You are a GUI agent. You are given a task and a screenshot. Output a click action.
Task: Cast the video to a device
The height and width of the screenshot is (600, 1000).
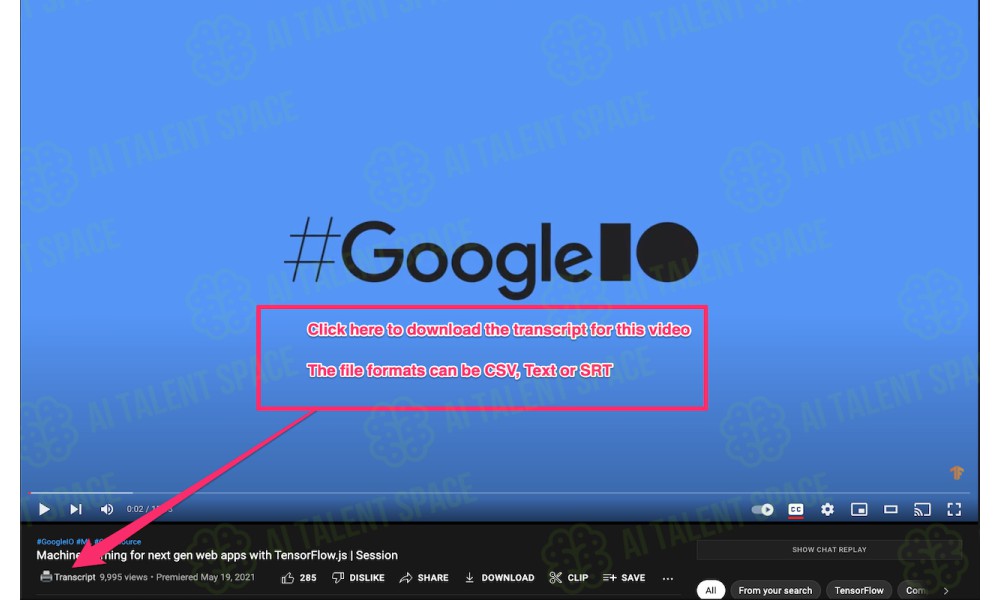(922, 509)
